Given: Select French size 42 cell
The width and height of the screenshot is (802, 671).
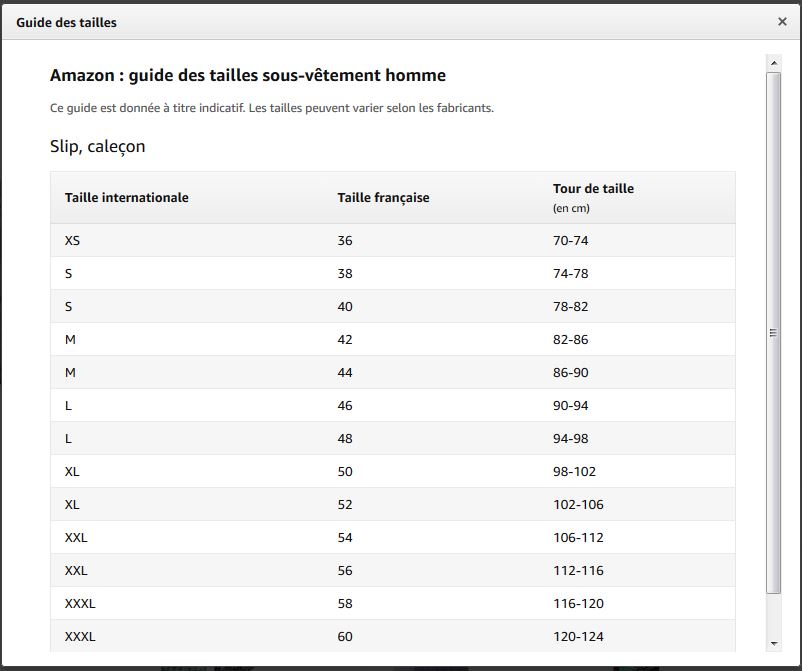Looking at the screenshot, I should pos(345,340).
